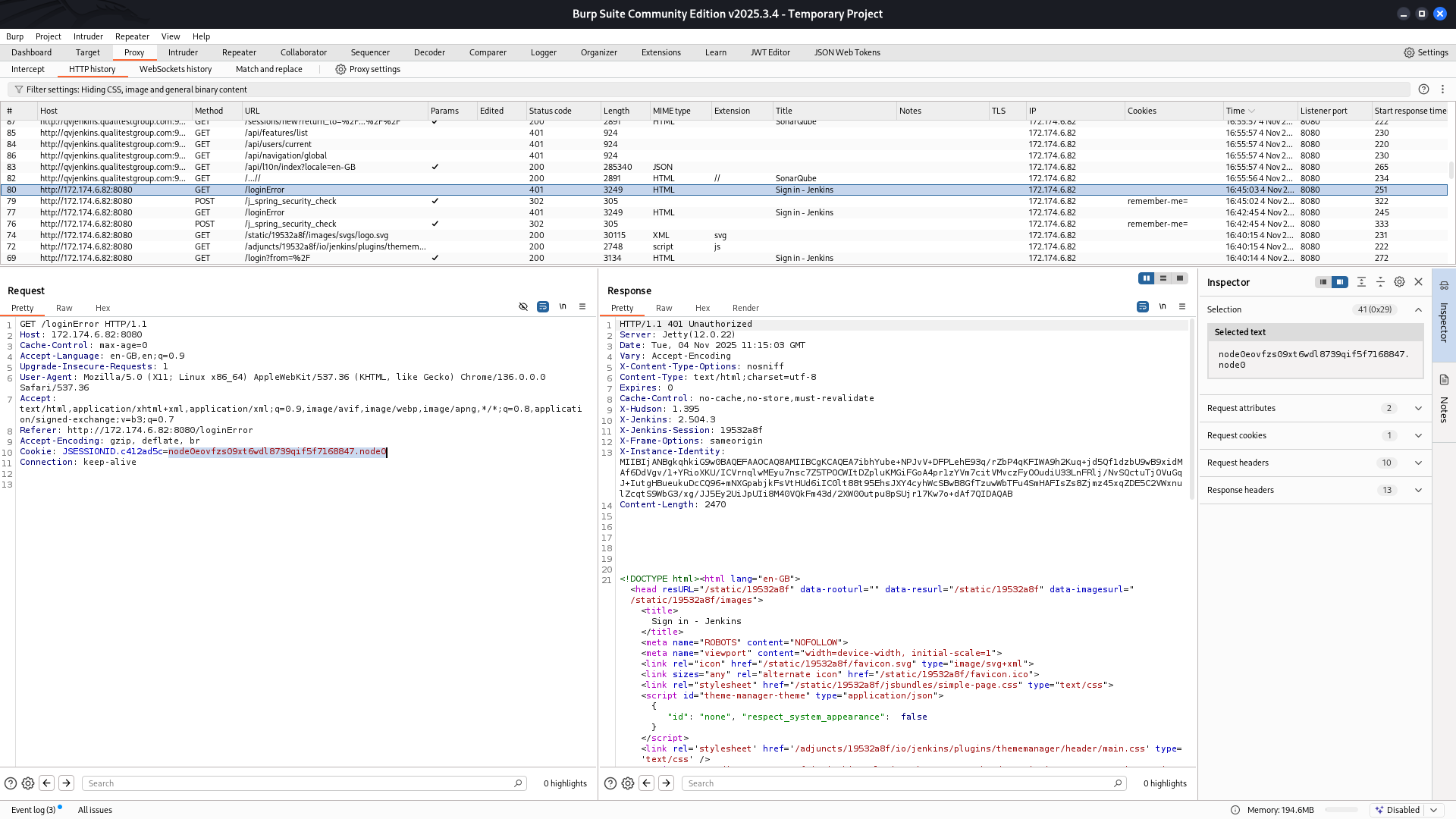Switch to the Repeater tab
1456x819 pixels.
239,52
